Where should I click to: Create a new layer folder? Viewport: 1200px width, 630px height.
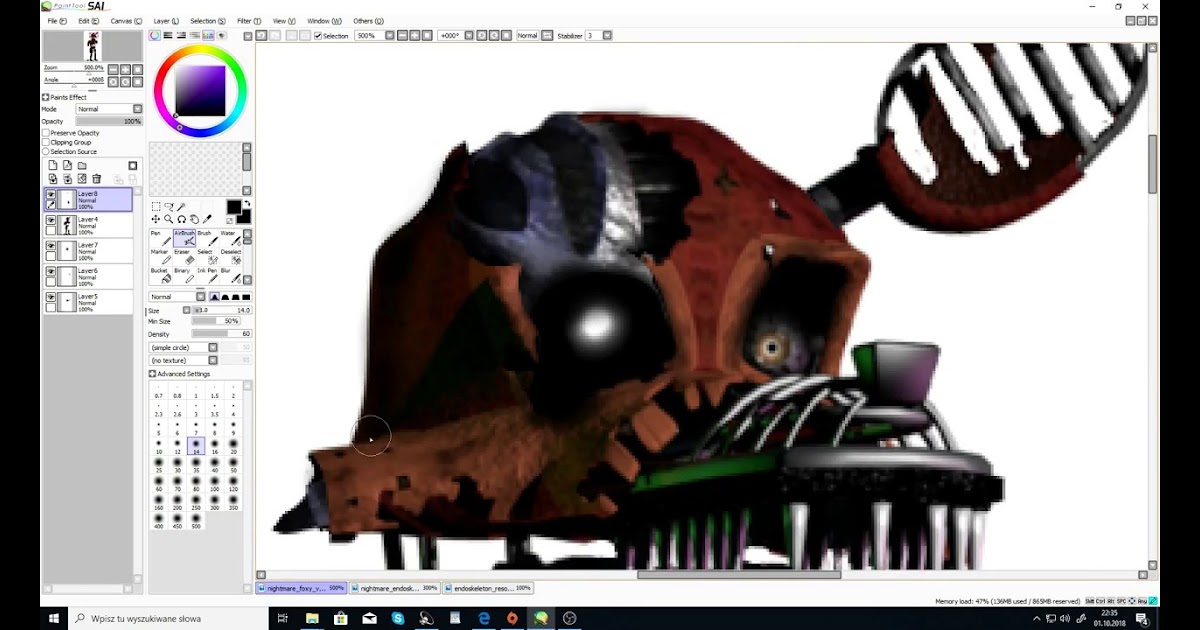[82, 165]
